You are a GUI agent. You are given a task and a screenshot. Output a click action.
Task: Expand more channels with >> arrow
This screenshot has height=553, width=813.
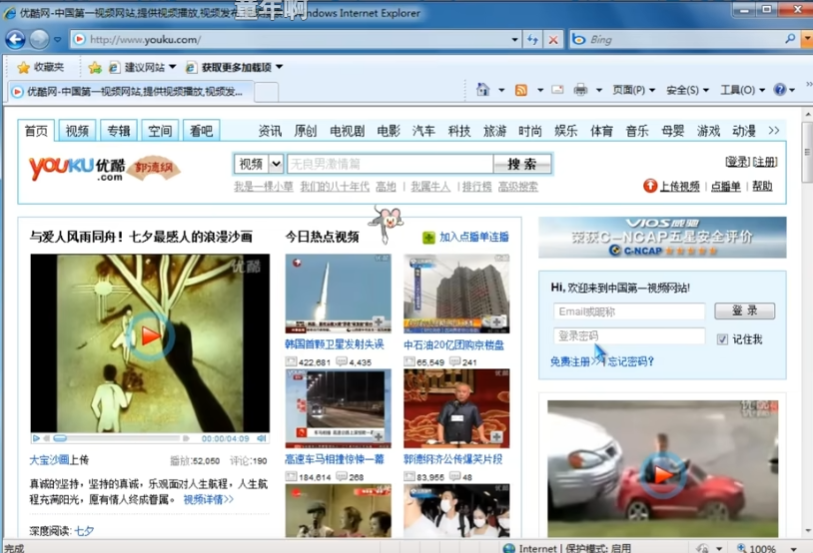[774, 131]
